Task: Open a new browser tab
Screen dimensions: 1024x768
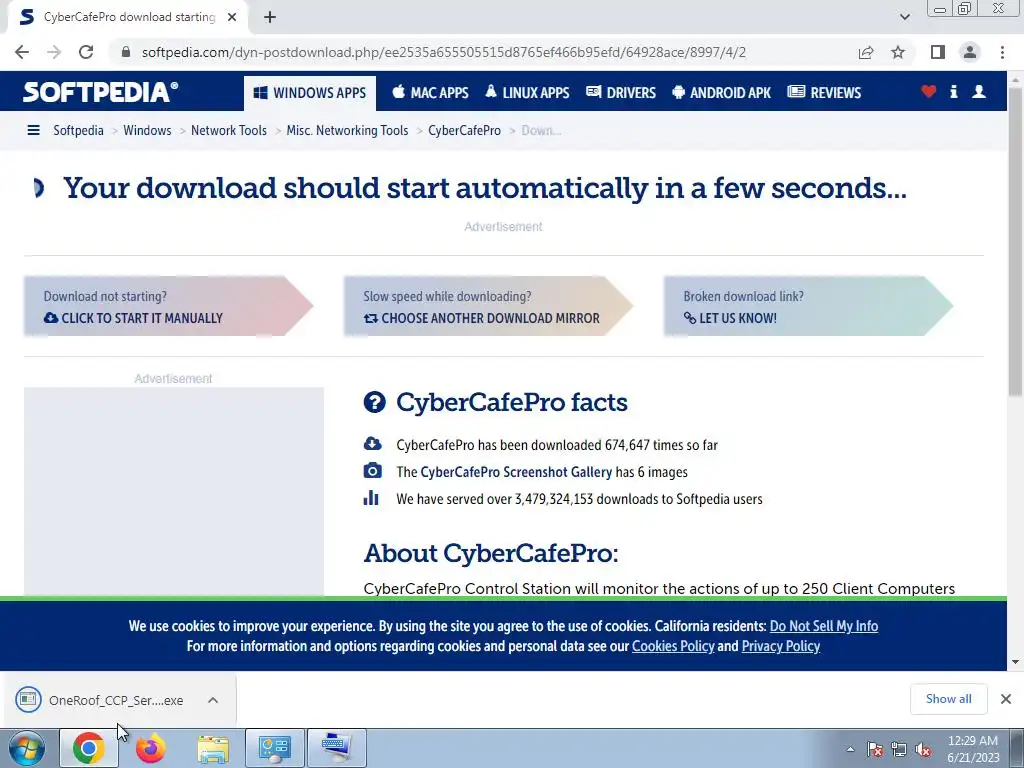Action: tap(270, 17)
